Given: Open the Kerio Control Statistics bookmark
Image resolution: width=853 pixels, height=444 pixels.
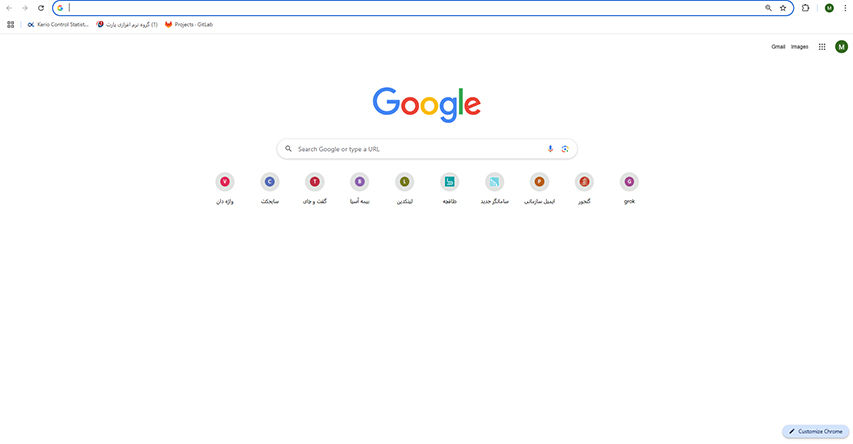Looking at the screenshot, I should (x=58, y=24).
